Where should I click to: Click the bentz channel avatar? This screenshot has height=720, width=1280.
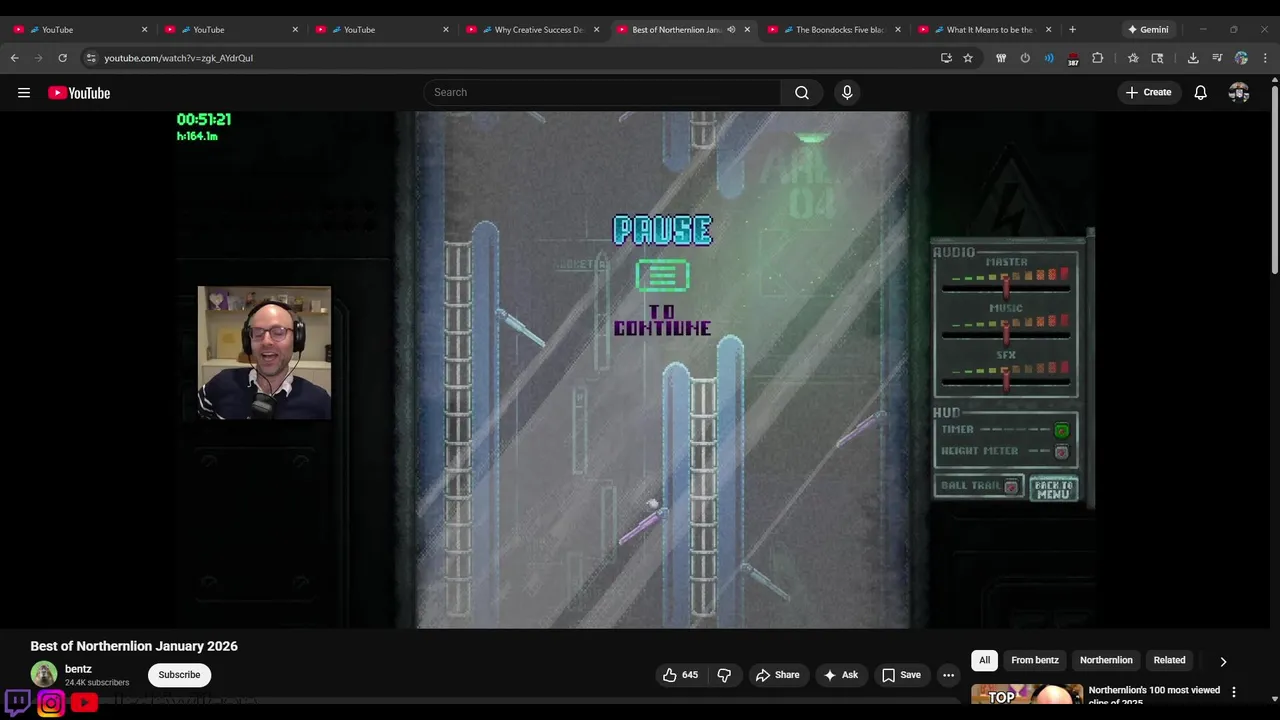(44, 675)
